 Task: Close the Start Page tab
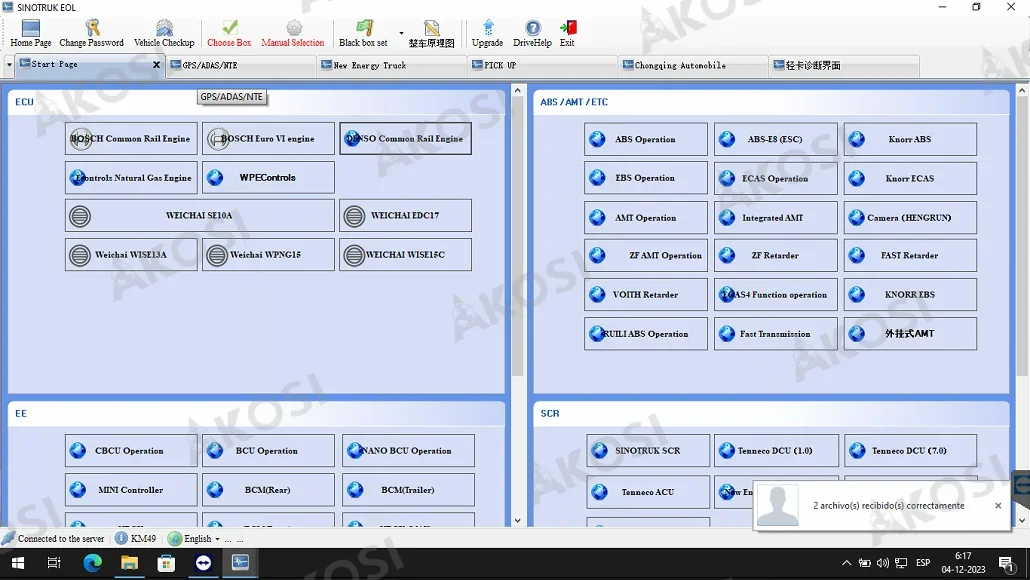(156, 64)
